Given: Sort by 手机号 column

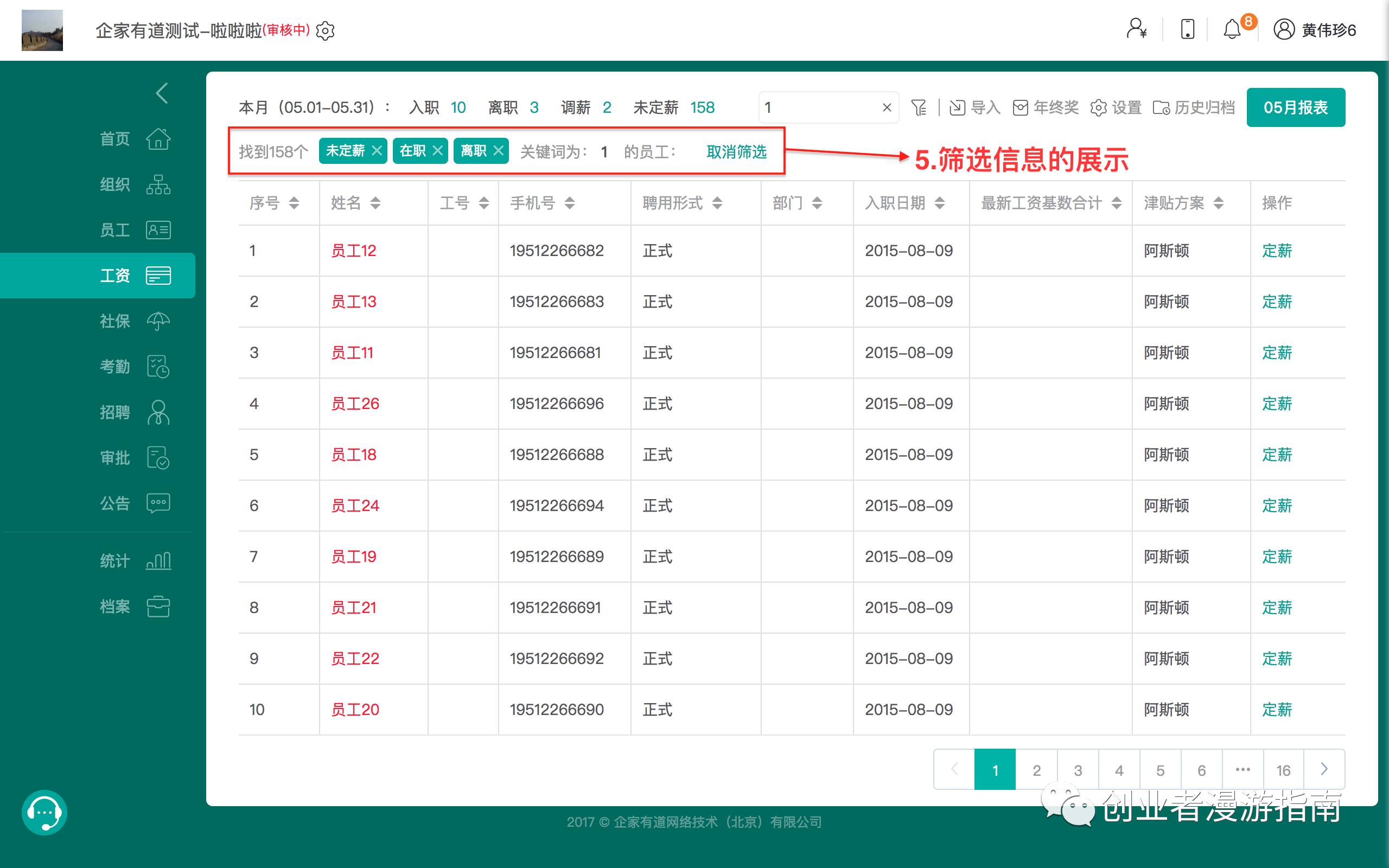Looking at the screenshot, I should tap(569, 203).
